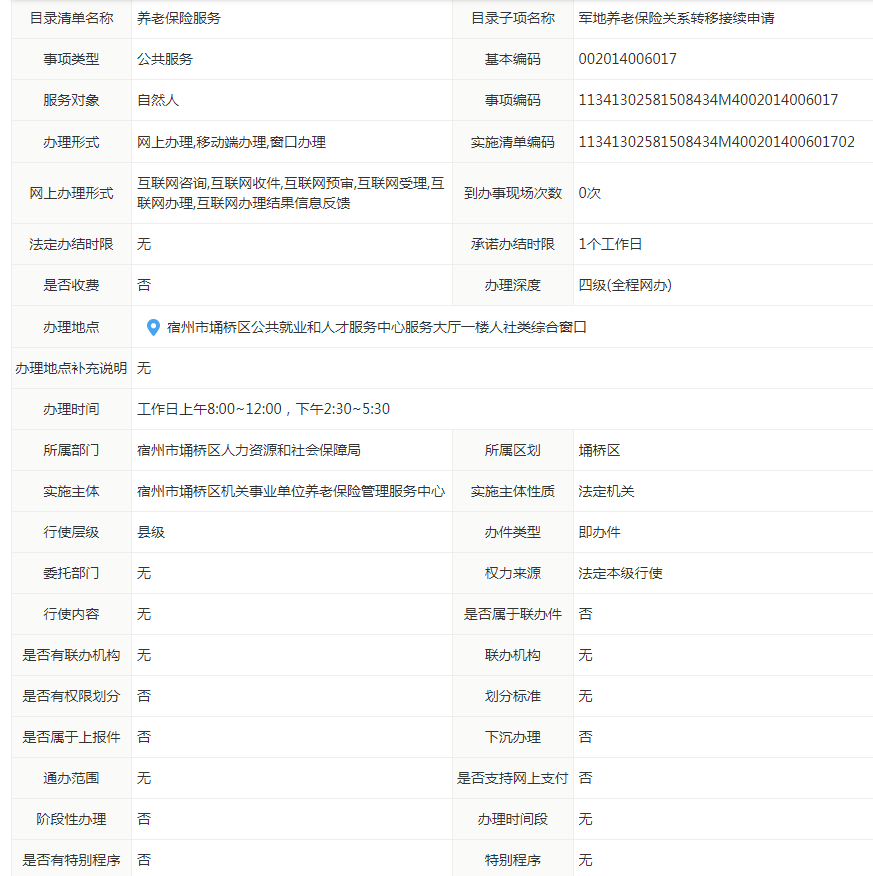The image size is (873, 876).
Task: Click the 公共服务 item type value
Action: coord(165,59)
